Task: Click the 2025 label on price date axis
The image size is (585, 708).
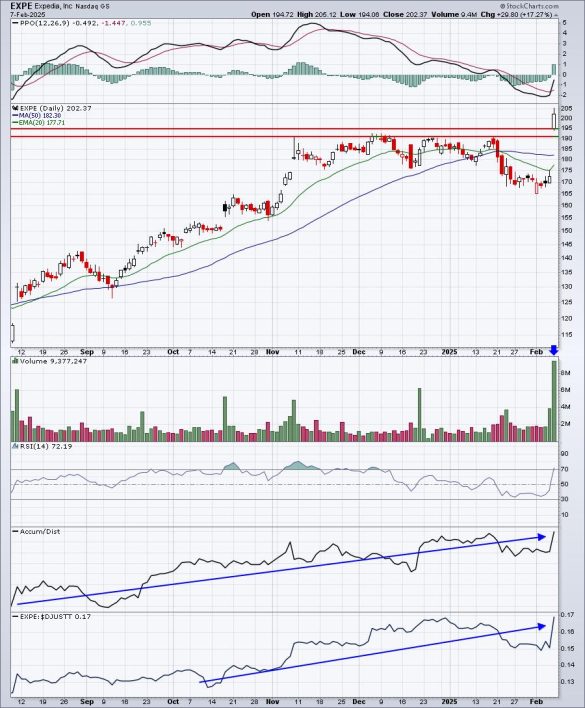Action: pyautogui.click(x=450, y=352)
